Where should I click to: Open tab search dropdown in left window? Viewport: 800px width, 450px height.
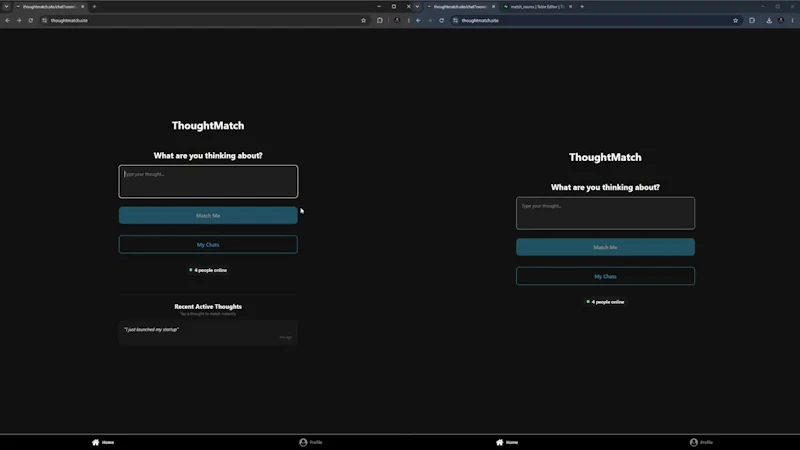(7, 7)
